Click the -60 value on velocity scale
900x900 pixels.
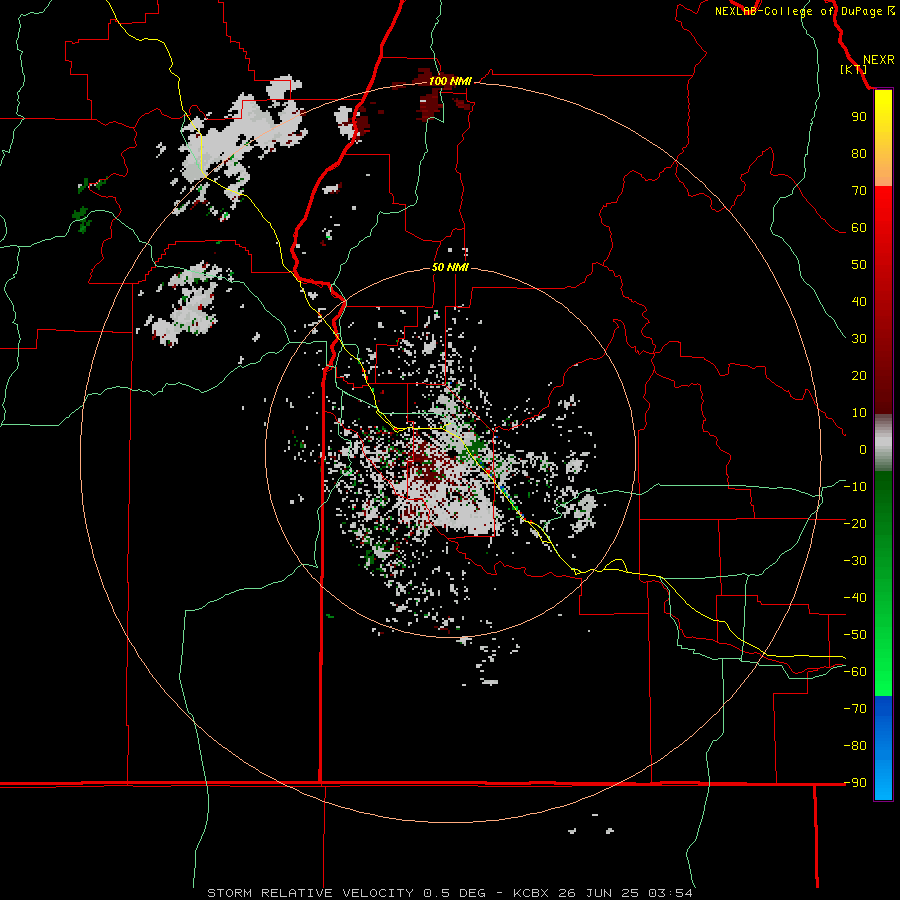[x=855, y=672]
